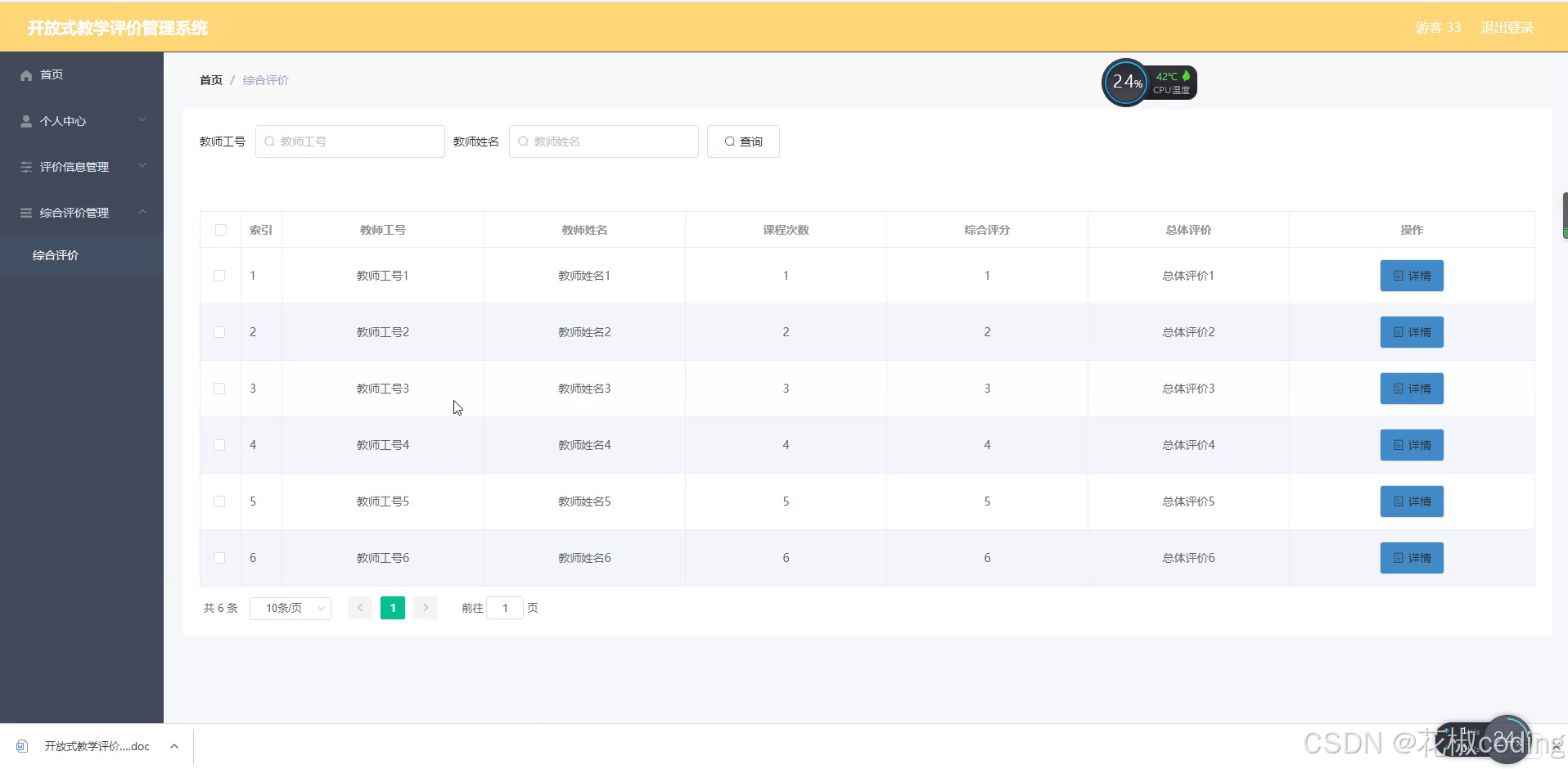Open 首页 in the sidebar
The height and width of the screenshot is (769, 1568).
(x=82, y=75)
